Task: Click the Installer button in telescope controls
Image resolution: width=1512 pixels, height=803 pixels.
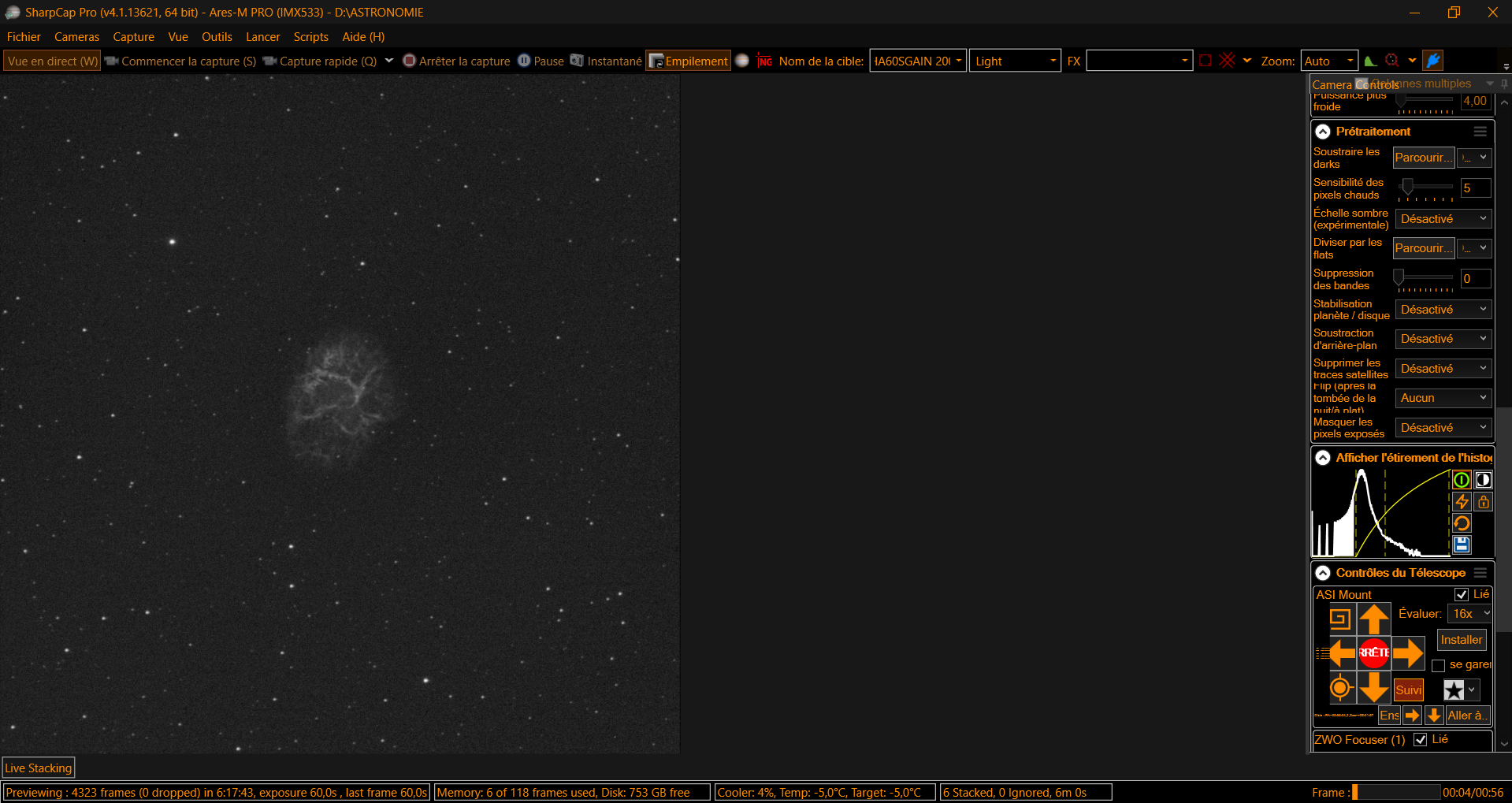Action: tap(1462, 640)
